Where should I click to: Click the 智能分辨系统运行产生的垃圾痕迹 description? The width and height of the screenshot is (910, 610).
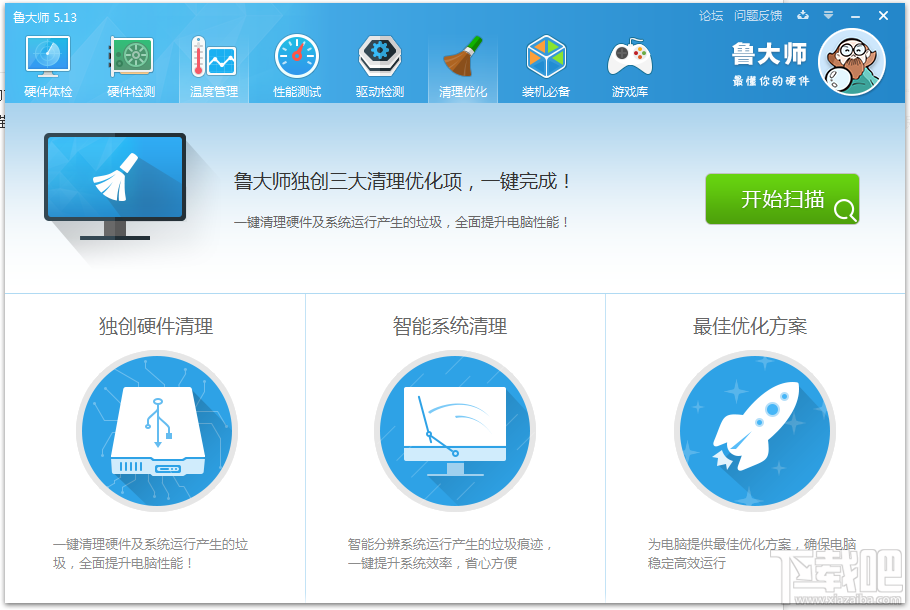coord(450,554)
